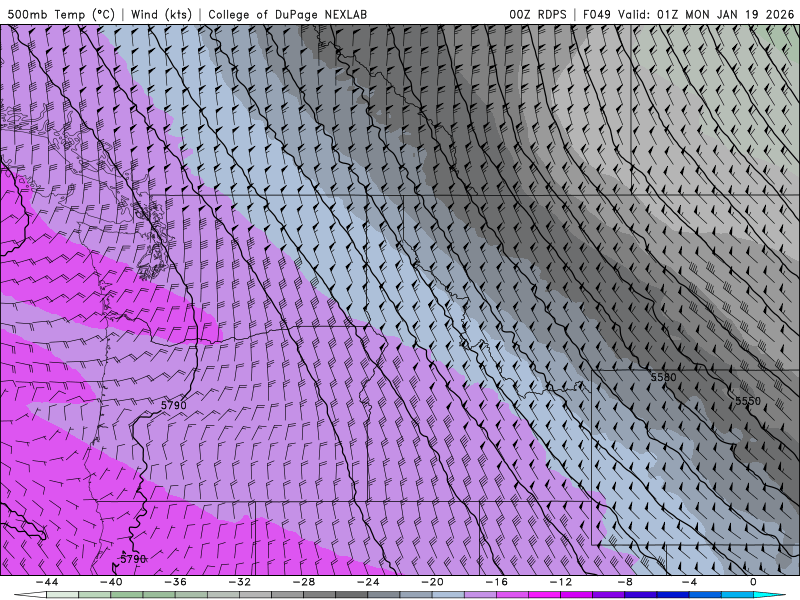
Task: Click the -8 color scale label
Action: (x=626, y=582)
